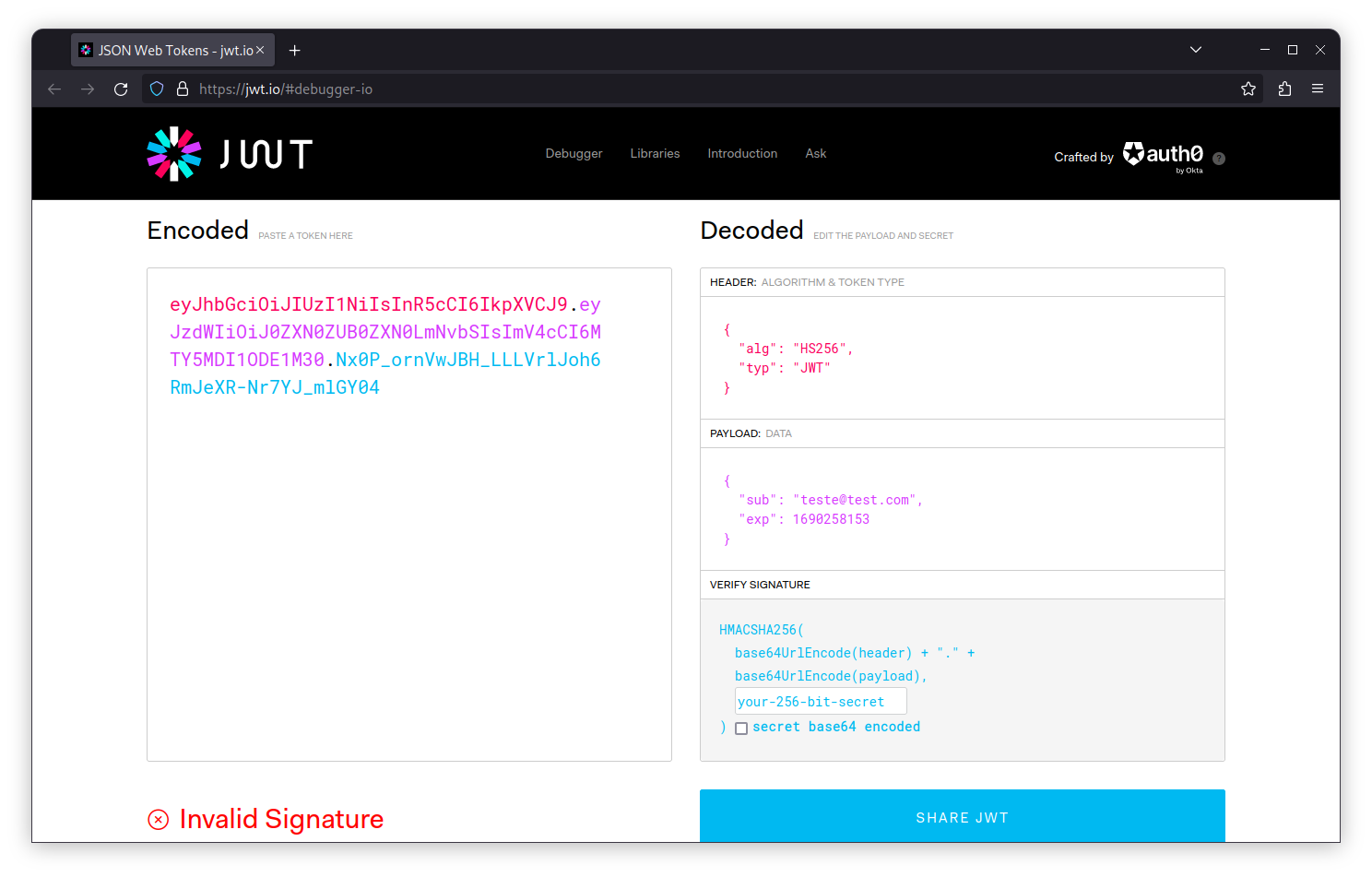Click the help question mark icon near Auth0

[x=1219, y=159]
